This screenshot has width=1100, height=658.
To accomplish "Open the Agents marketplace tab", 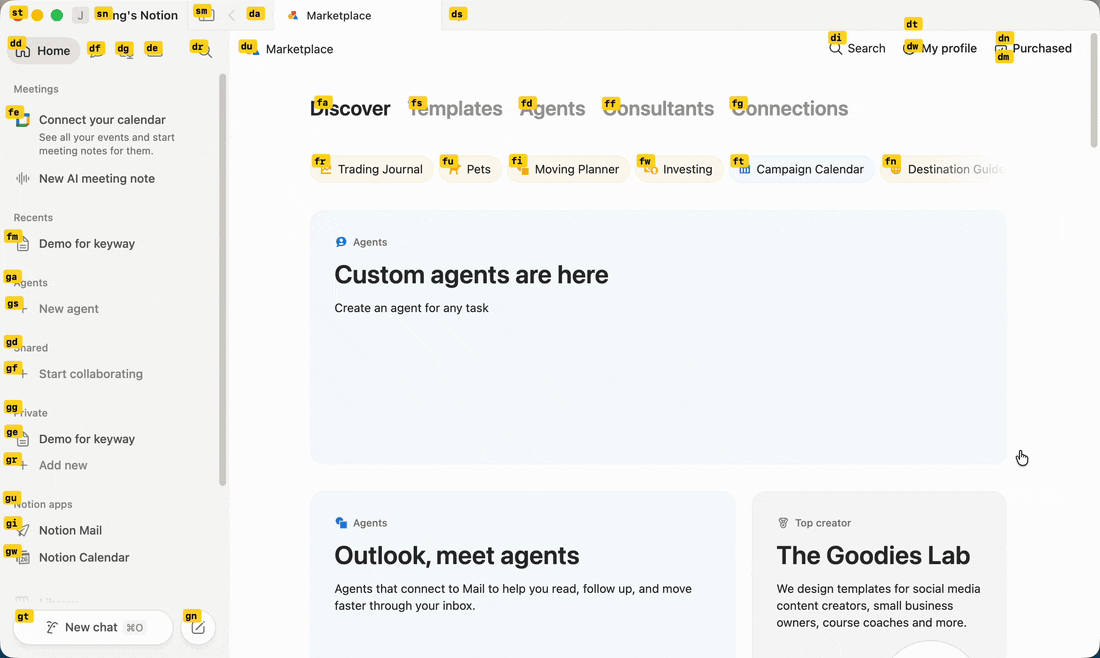I will pos(552,109).
